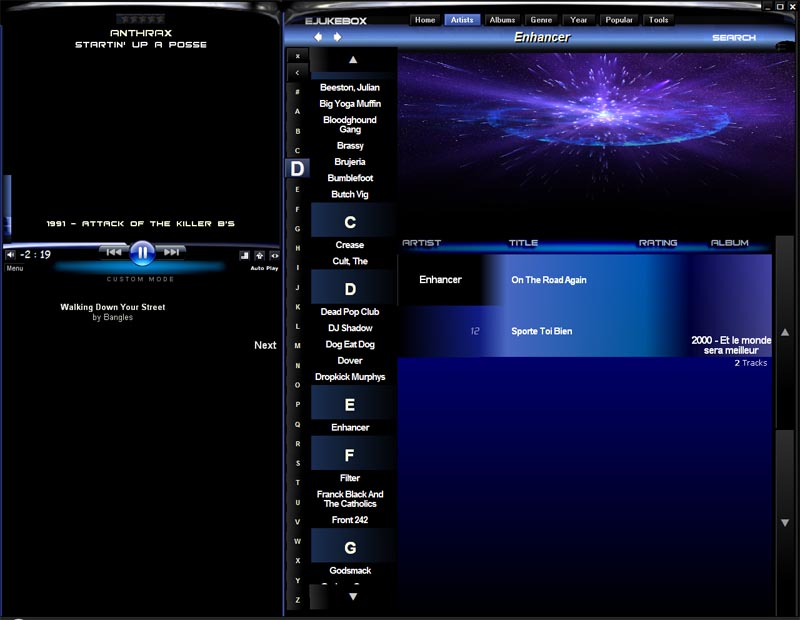Jump to letter M in index

(297, 346)
